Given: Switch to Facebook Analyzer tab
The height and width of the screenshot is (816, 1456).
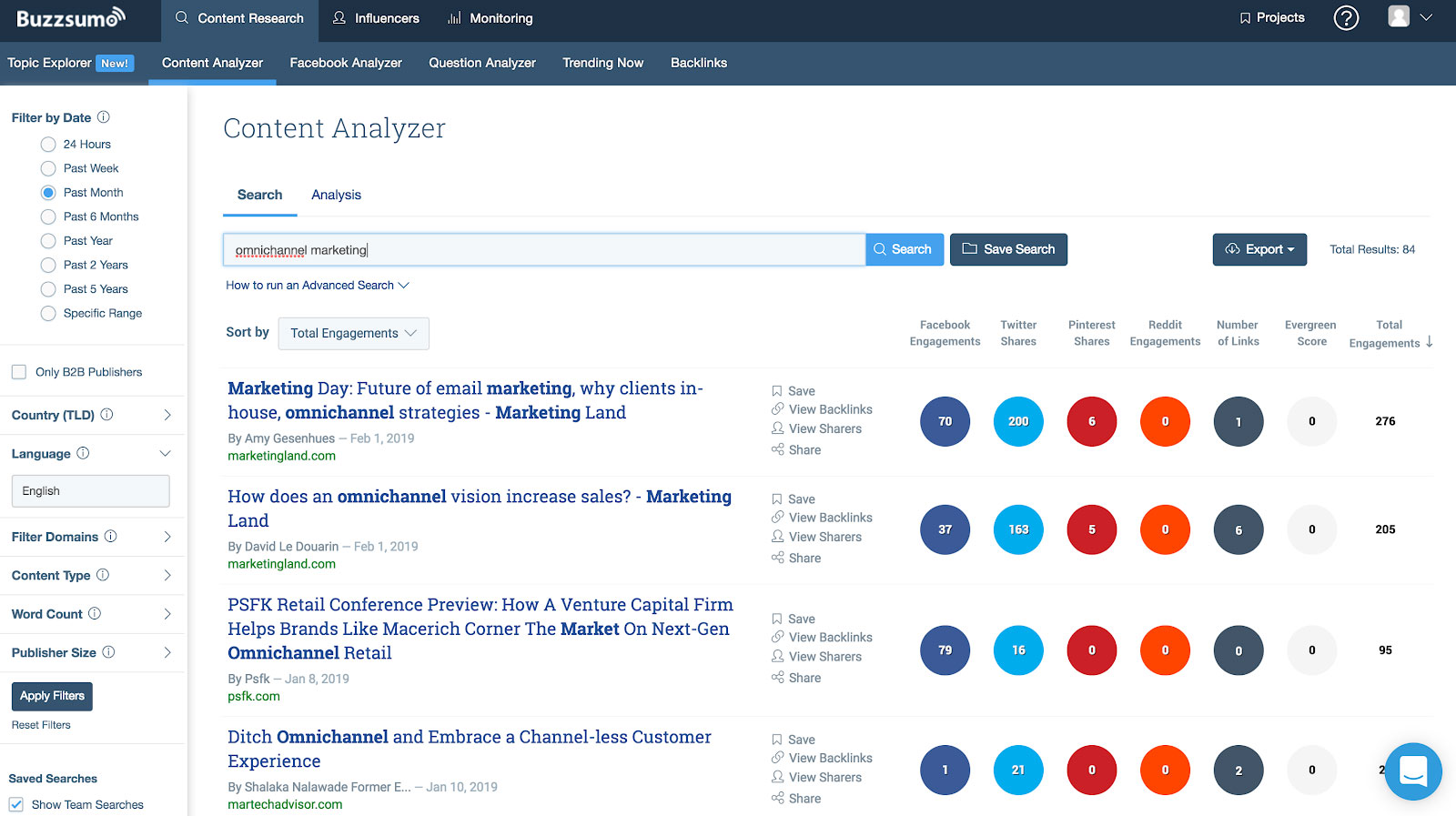Looking at the screenshot, I should click(x=346, y=63).
